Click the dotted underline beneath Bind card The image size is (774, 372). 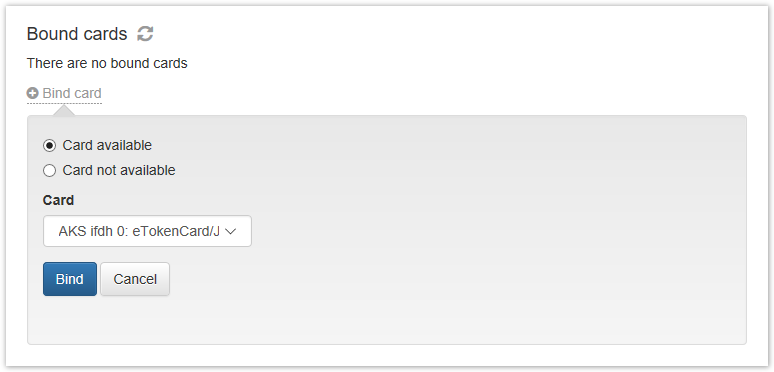tap(64, 103)
